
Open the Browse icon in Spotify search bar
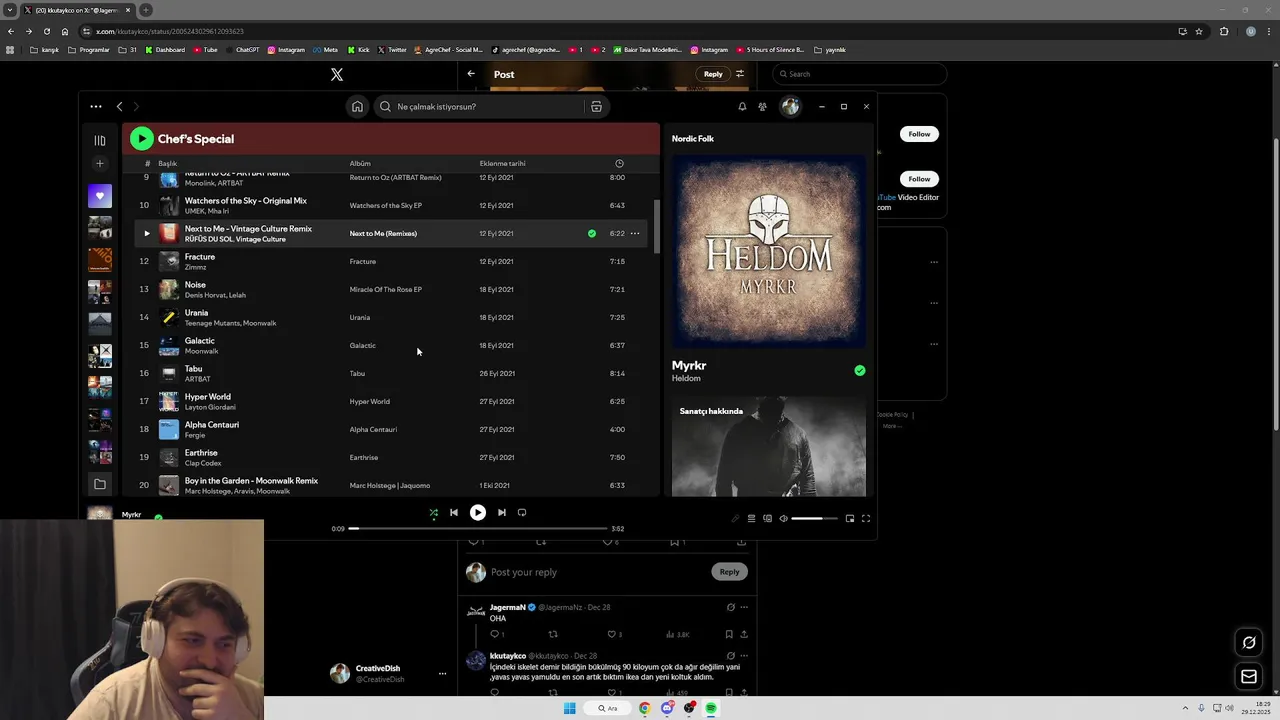[596, 106]
